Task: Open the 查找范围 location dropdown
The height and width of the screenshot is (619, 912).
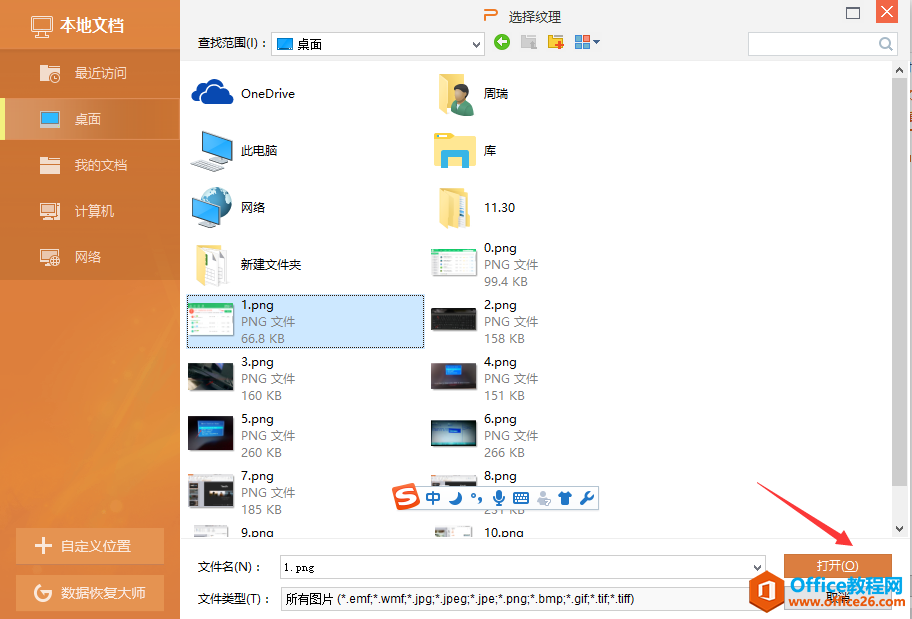Action: [x=474, y=44]
